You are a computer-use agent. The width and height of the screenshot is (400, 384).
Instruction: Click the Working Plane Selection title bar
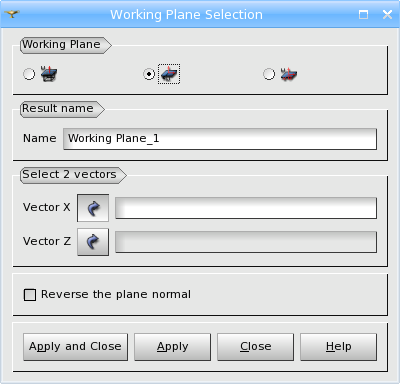(x=187, y=14)
